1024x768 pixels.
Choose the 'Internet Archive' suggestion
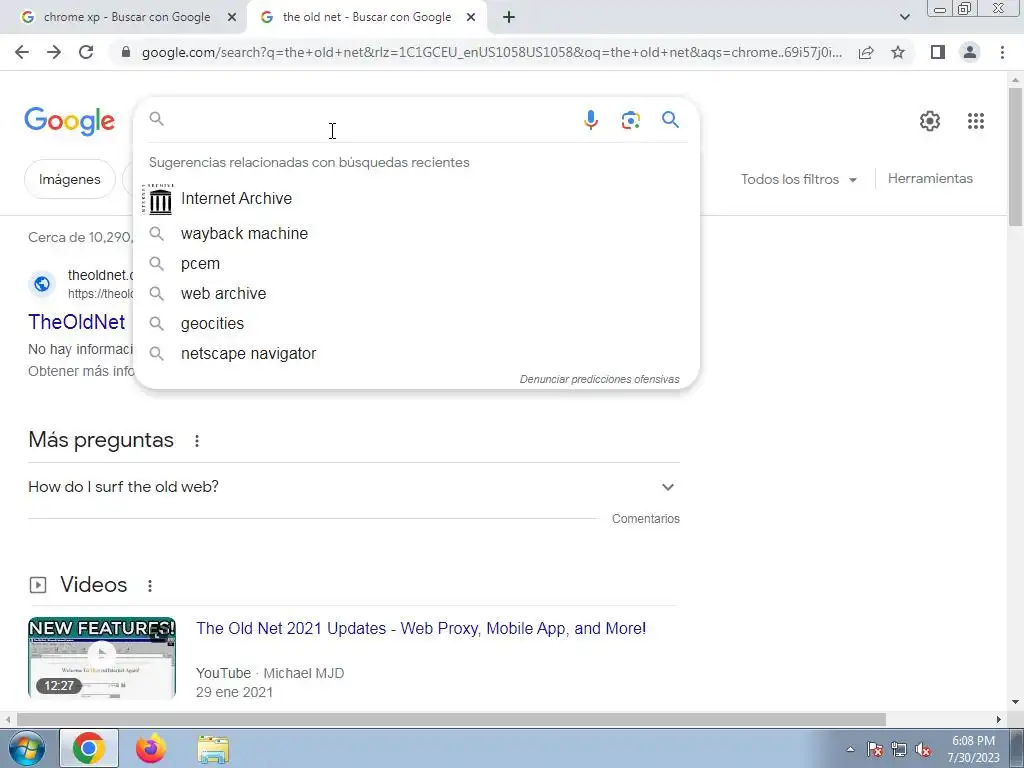[x=416, y=199]
